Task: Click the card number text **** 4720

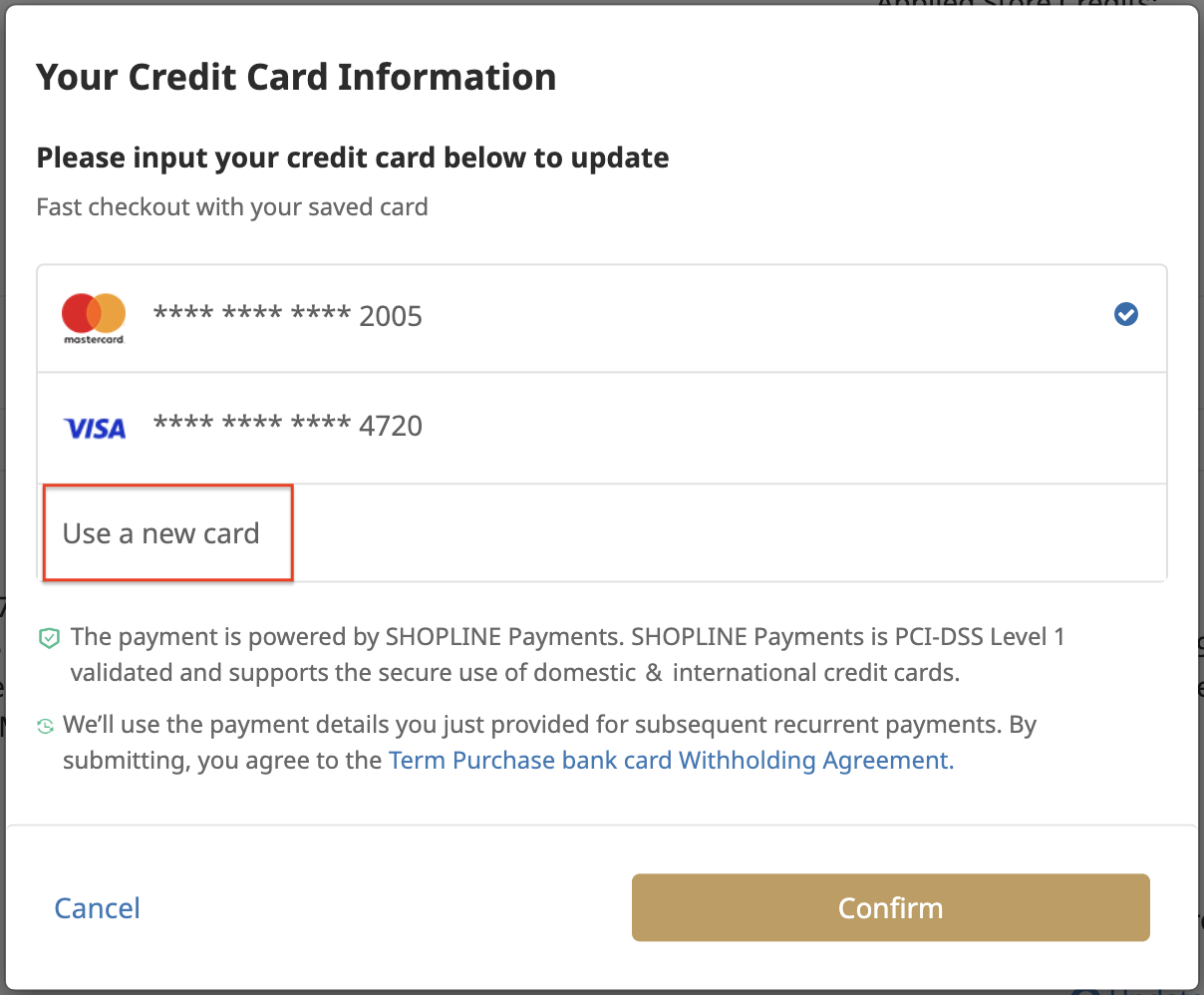Action: point(288,426)
